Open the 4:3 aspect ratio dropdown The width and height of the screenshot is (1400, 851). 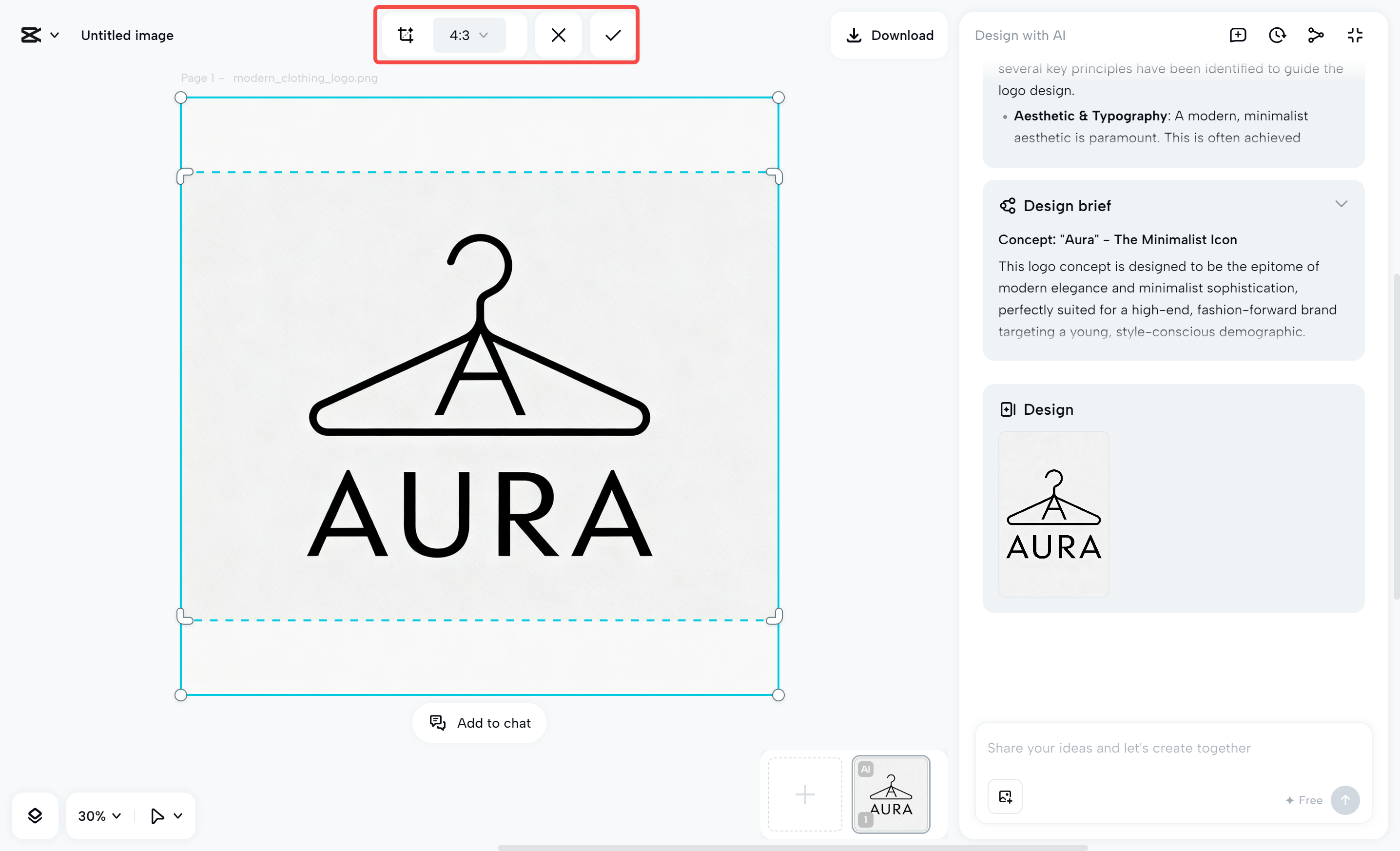pyautogui.click(x=469, y=35)
